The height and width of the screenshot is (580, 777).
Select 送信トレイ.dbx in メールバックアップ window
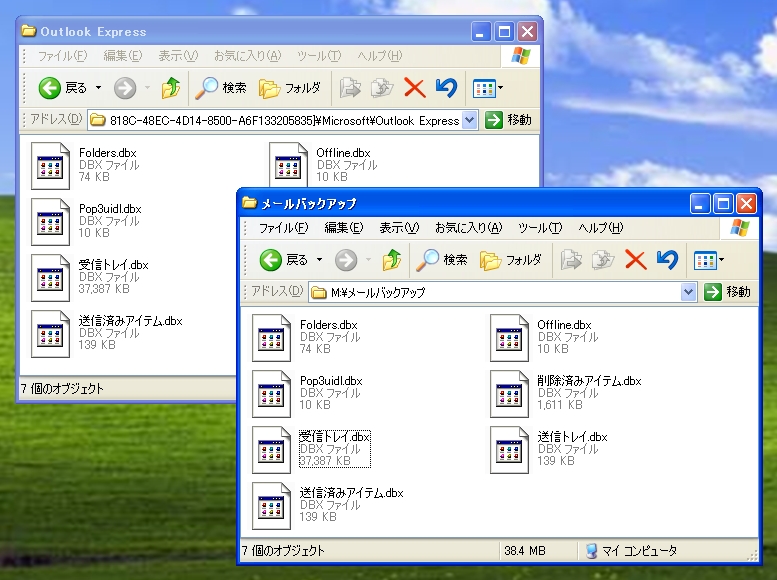[x=549, y=449]
